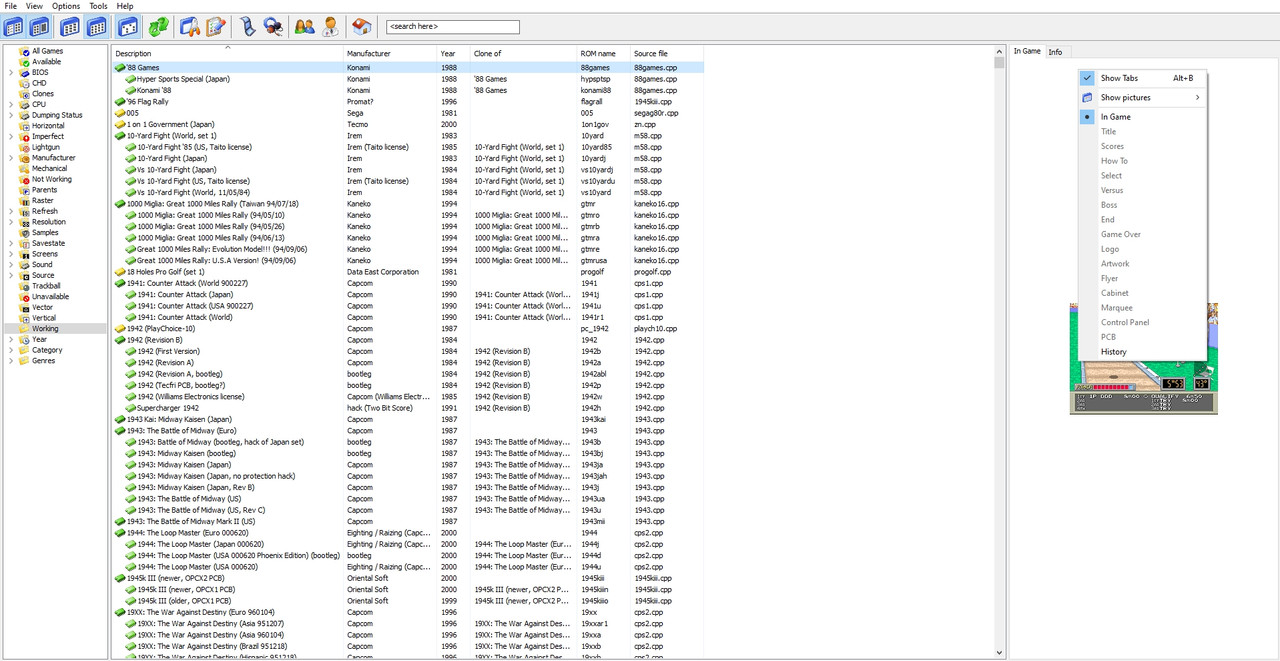Select the Genres folder in the tree
Image resolution: width=1280 pixels, height=661 pixels.
click(43, 361)
